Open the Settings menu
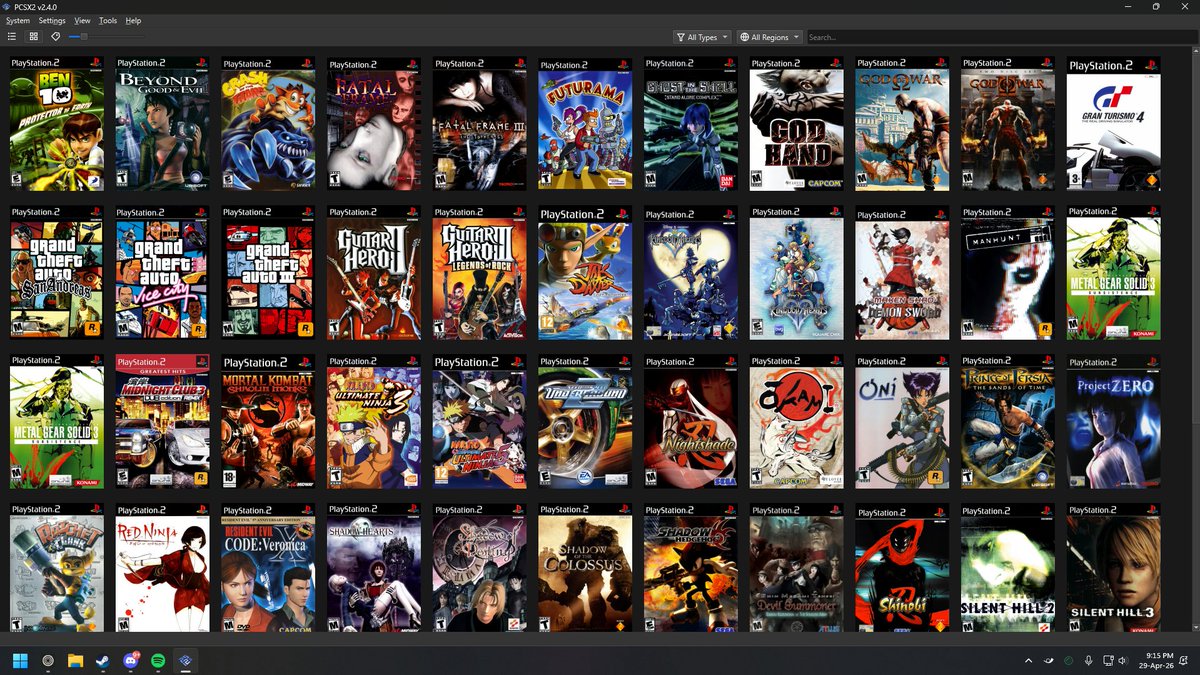The image size is (1200, 675). (52, 20)
